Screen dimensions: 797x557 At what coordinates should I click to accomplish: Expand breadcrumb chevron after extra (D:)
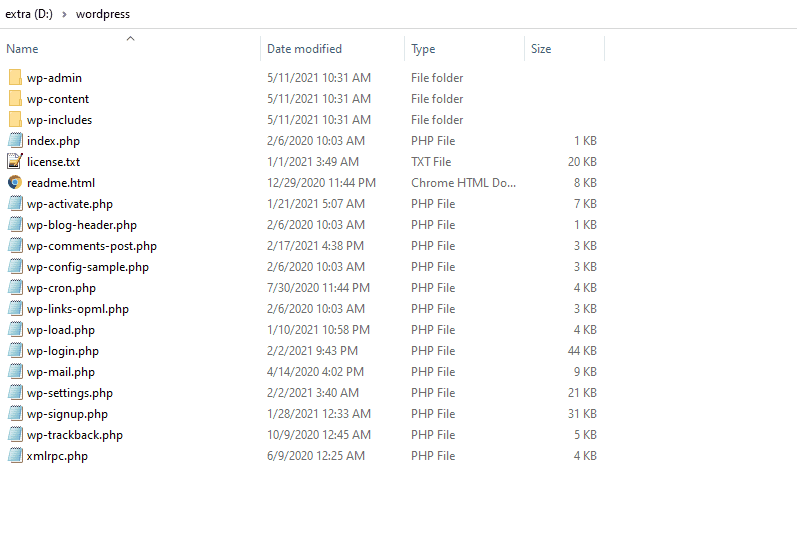coord(64,14)
